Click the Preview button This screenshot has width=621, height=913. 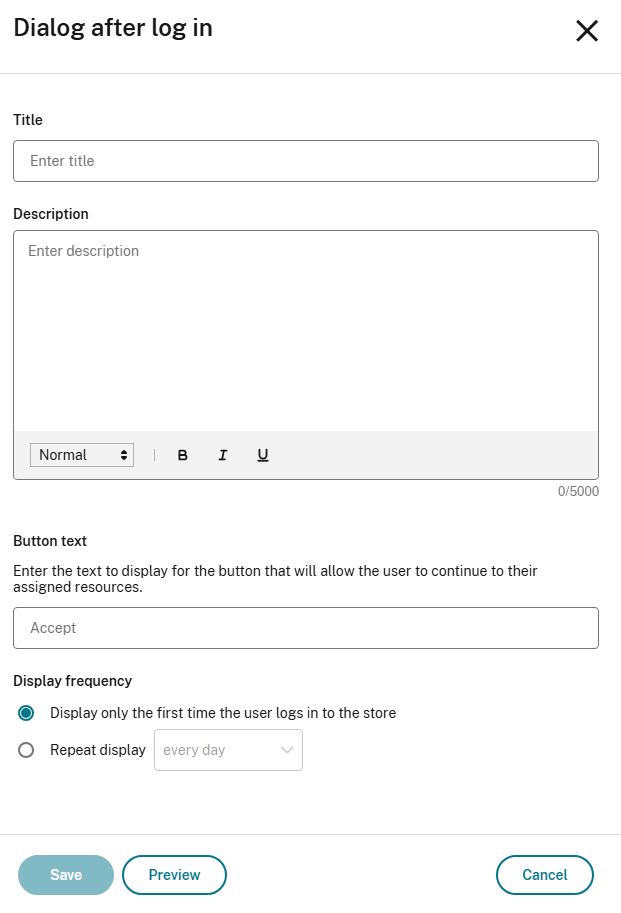(x=174, y=875)
